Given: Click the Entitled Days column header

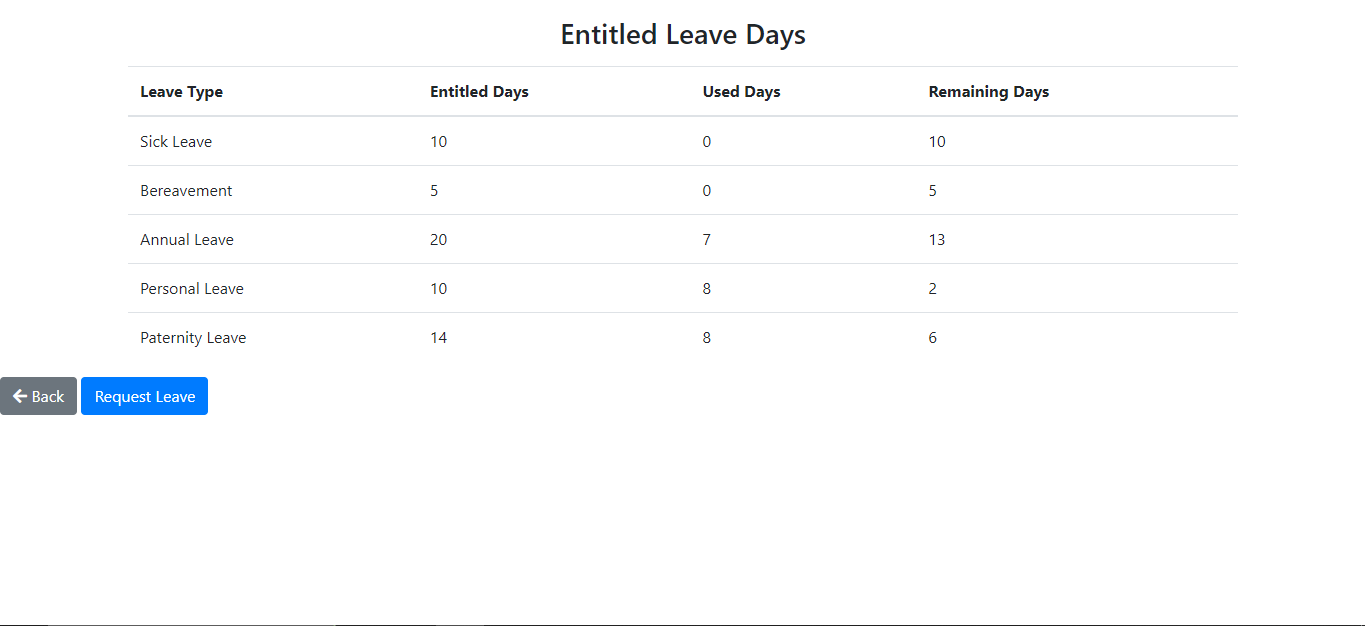Looking at the screenshot, I should click(479, 91).
